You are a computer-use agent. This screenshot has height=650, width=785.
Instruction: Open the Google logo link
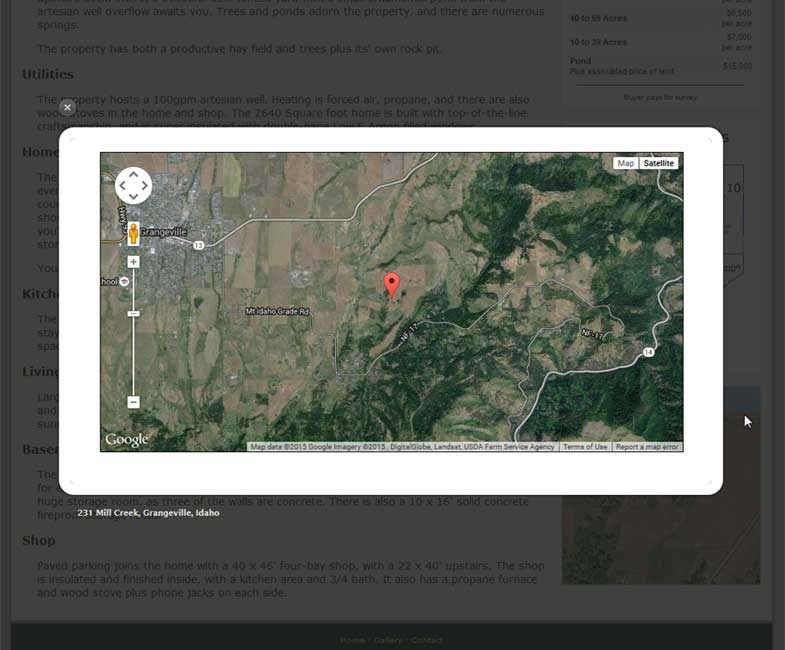127,439
